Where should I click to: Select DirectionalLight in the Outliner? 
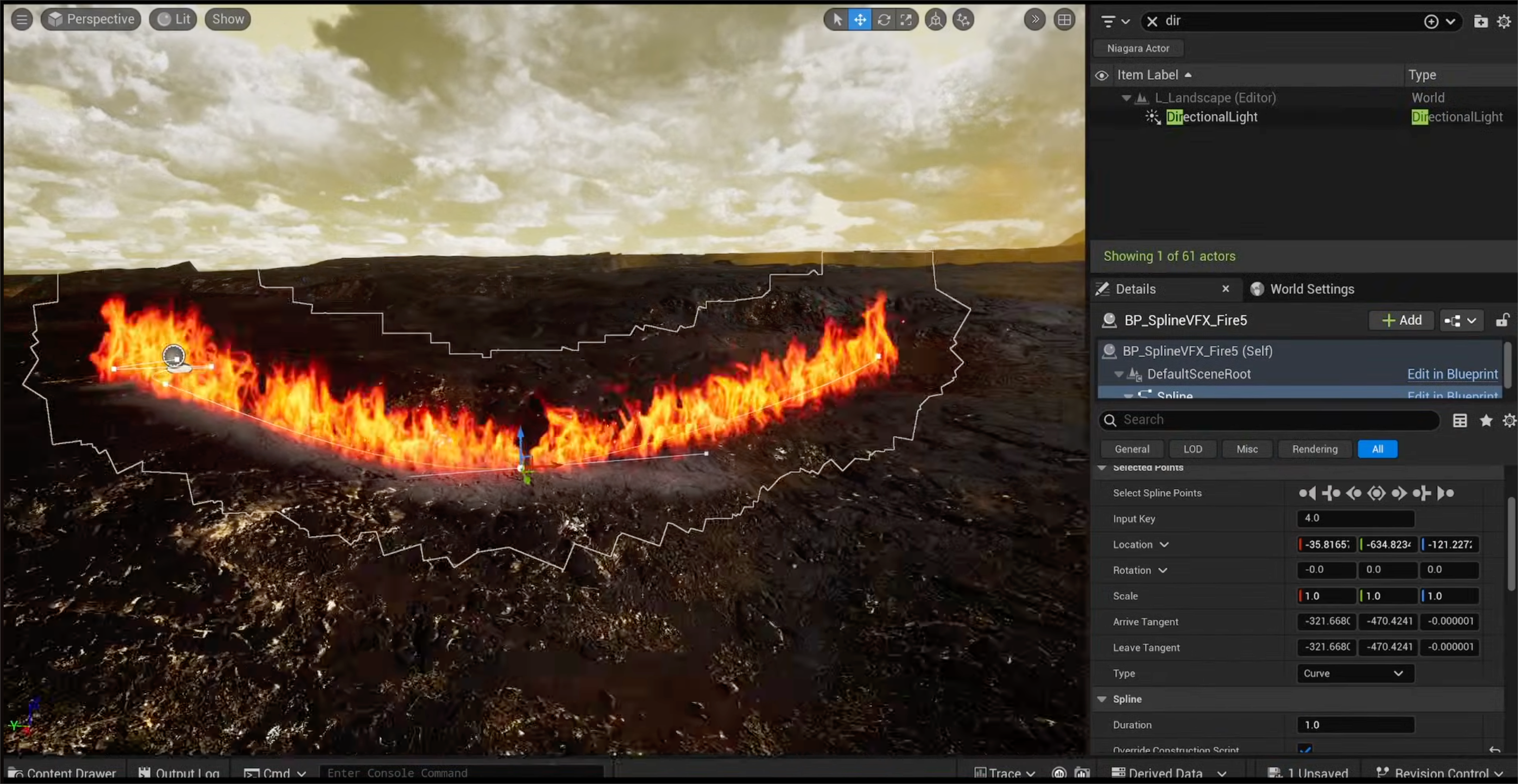click(1212, 117)
